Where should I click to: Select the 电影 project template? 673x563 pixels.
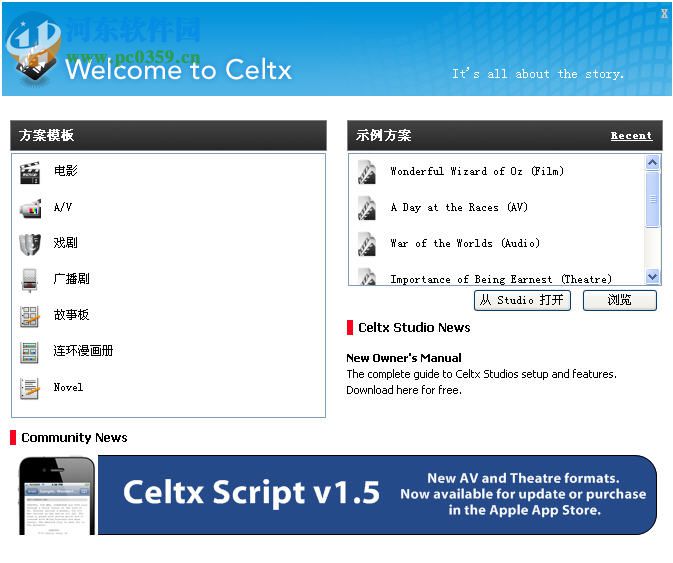click(x=66, y=171)
